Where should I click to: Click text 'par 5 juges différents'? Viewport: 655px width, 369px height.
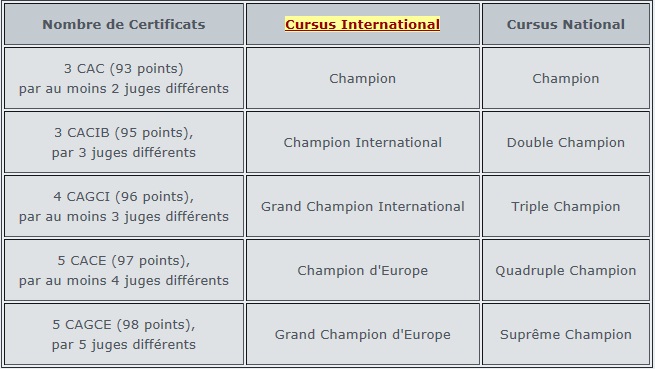124,344
